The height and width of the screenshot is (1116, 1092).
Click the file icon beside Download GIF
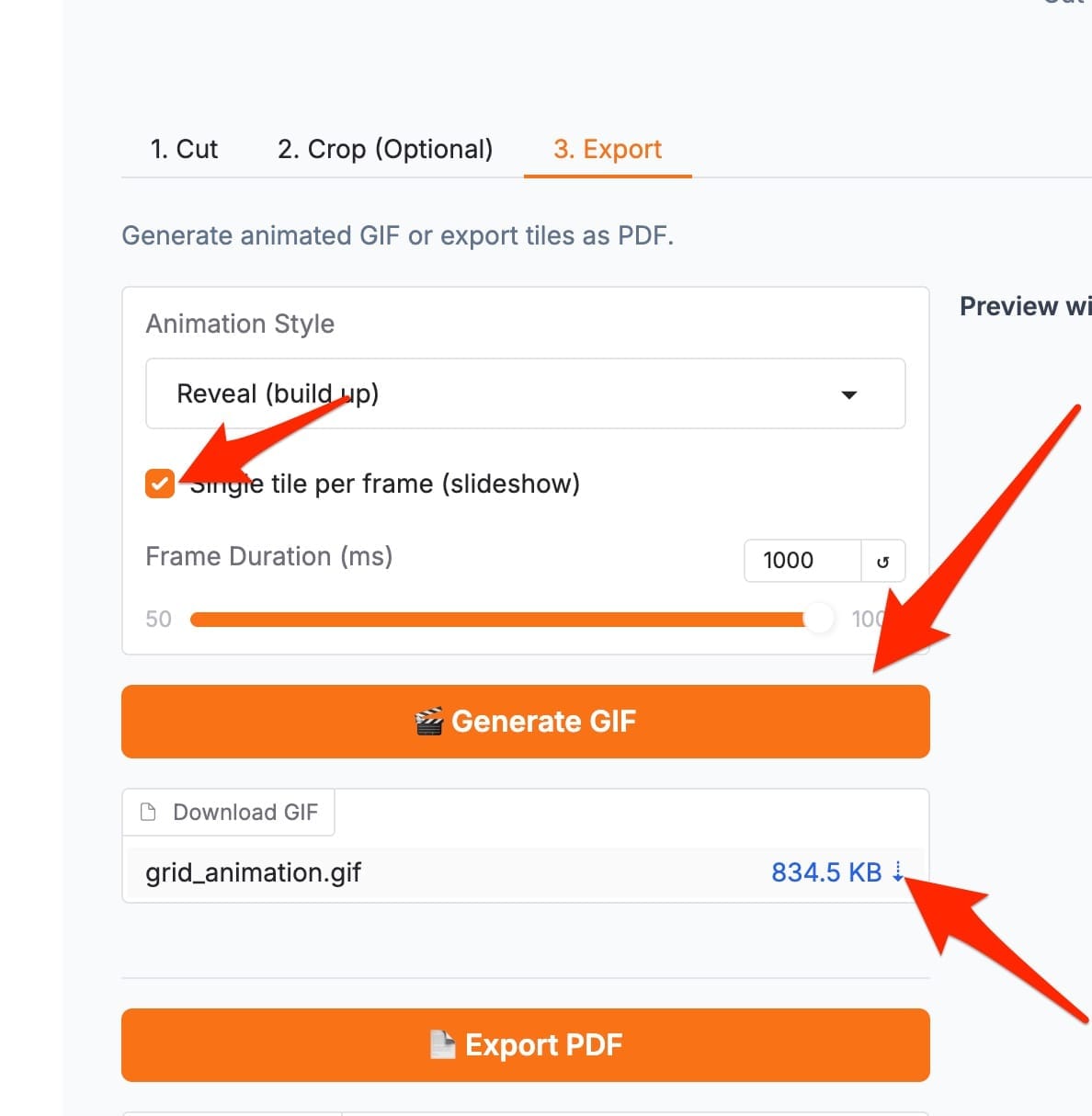148,813
